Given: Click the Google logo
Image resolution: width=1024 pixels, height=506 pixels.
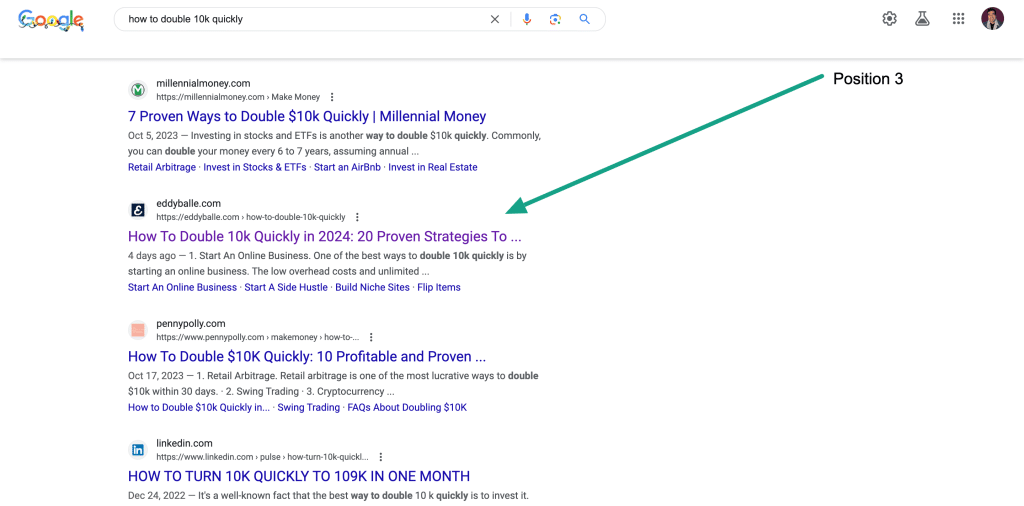Looking at the screenshot, I should 51,20.
